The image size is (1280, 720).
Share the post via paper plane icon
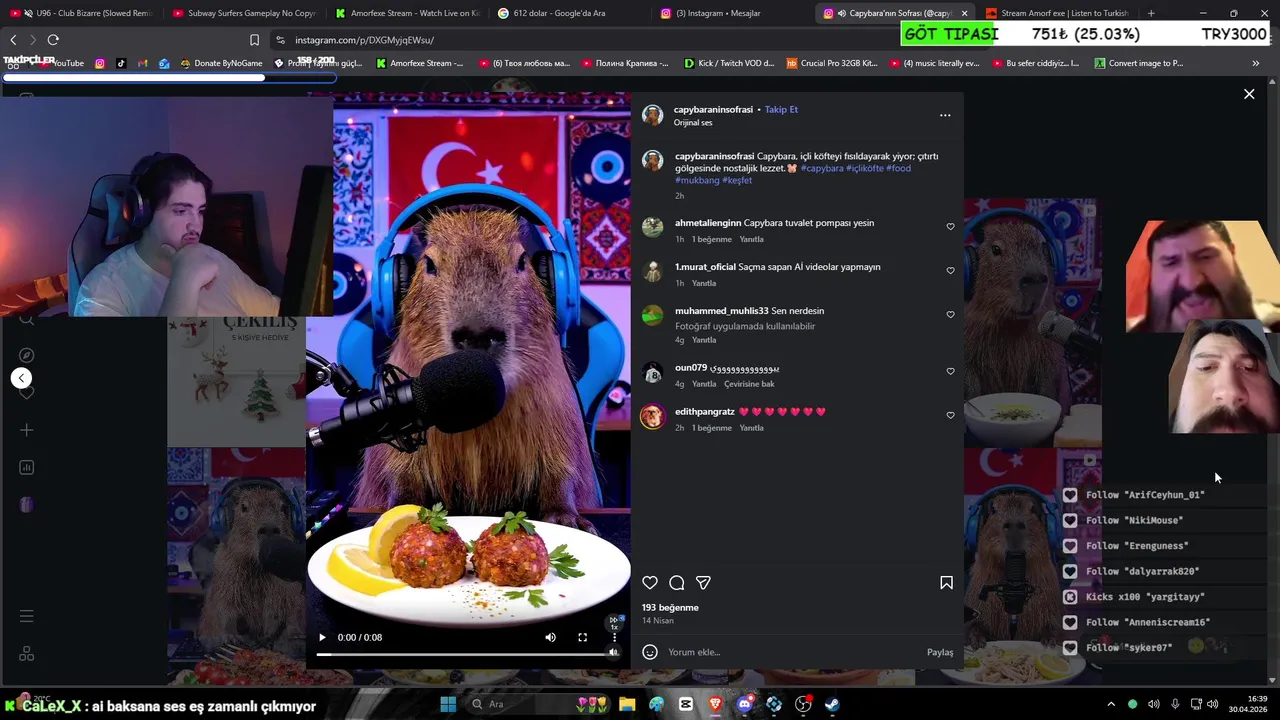tap(703, 583)
